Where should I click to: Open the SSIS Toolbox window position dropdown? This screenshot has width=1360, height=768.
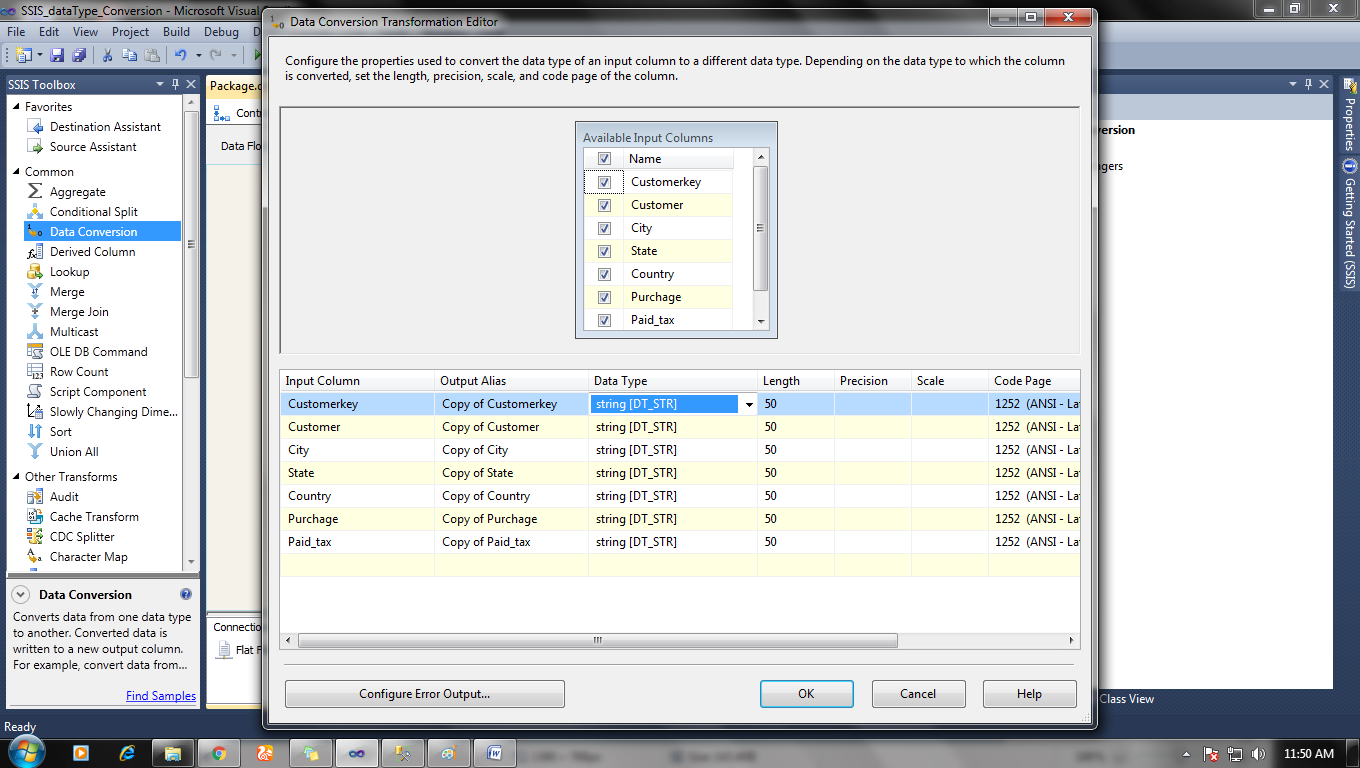(160, 85)
